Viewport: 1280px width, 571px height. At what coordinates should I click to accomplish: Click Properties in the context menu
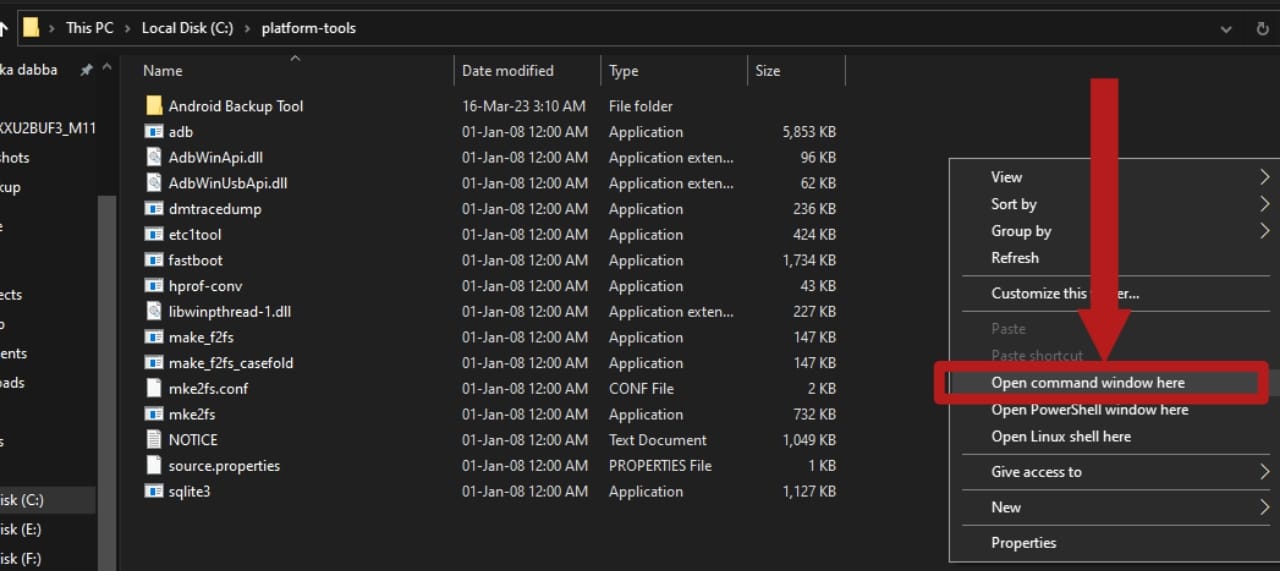(1023, 543)
